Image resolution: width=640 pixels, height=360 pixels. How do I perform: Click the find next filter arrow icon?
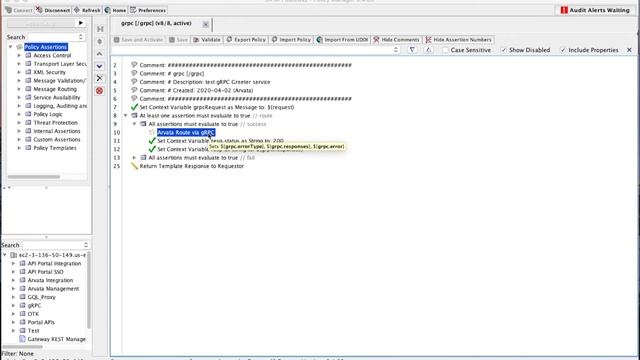(x=412, y=50)
